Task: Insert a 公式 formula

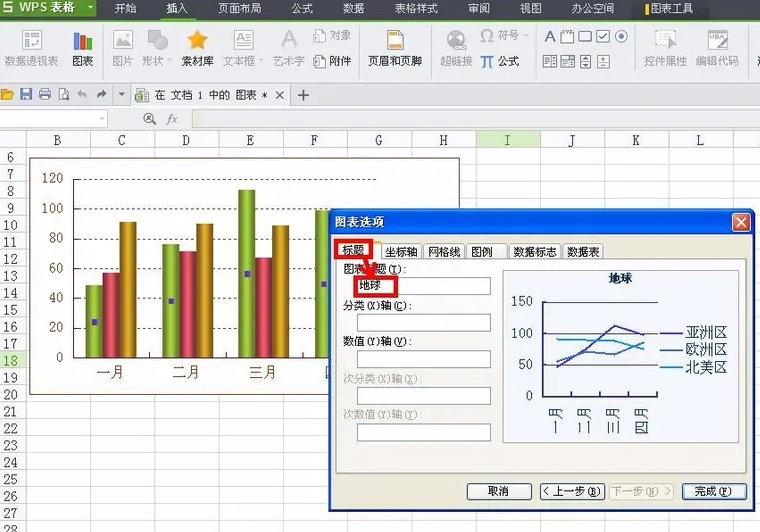Action: coord(500,62)
